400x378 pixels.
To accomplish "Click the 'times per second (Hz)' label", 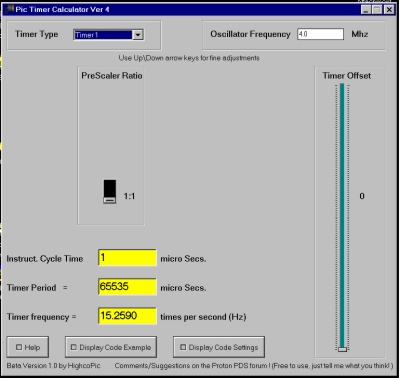I will (203, 317).
